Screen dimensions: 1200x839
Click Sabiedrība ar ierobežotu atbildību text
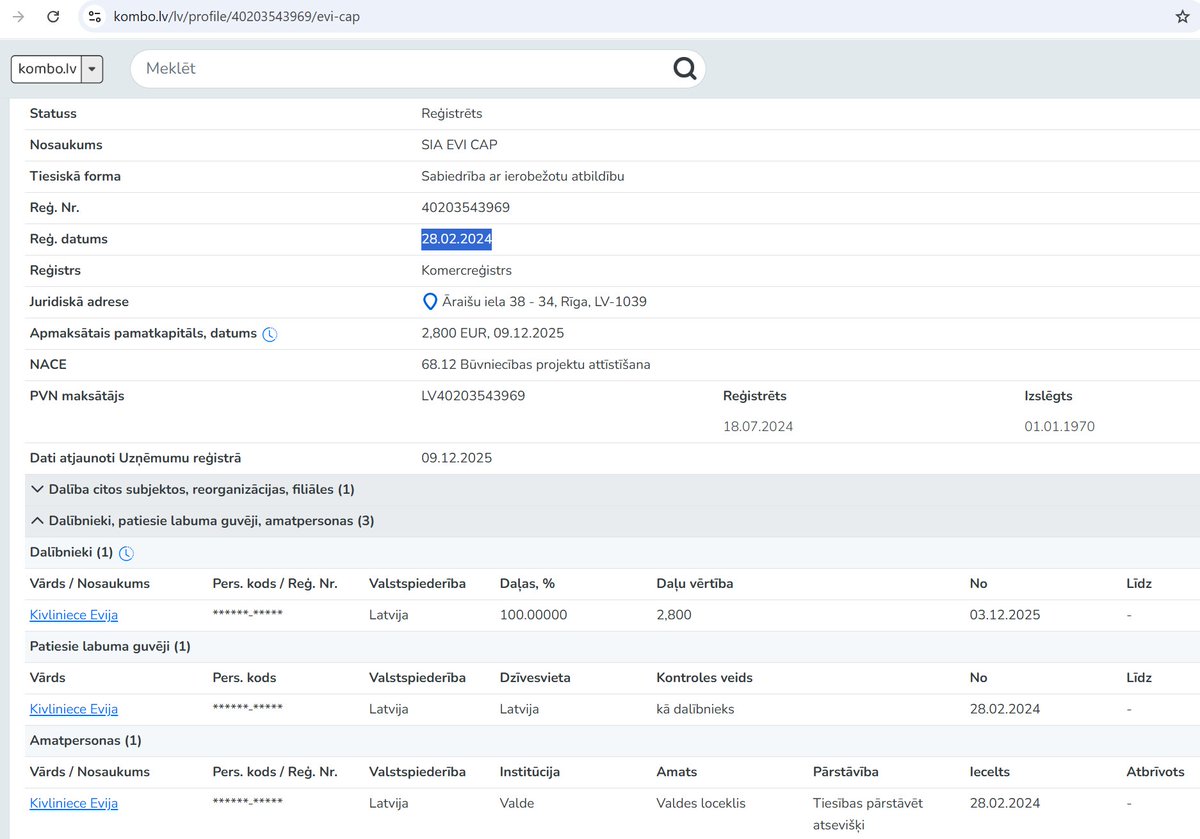pyautogui.click(x=523, y=176)
